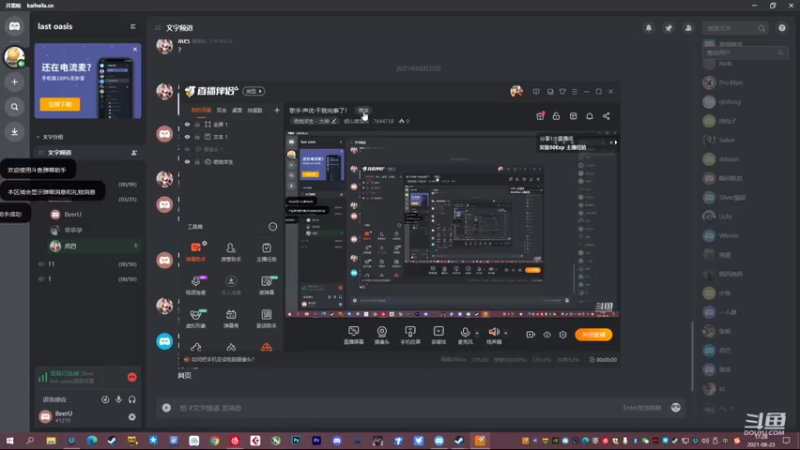Click the mode switch pill next to logo
The image size is (800, 450).
pos(254,91)
